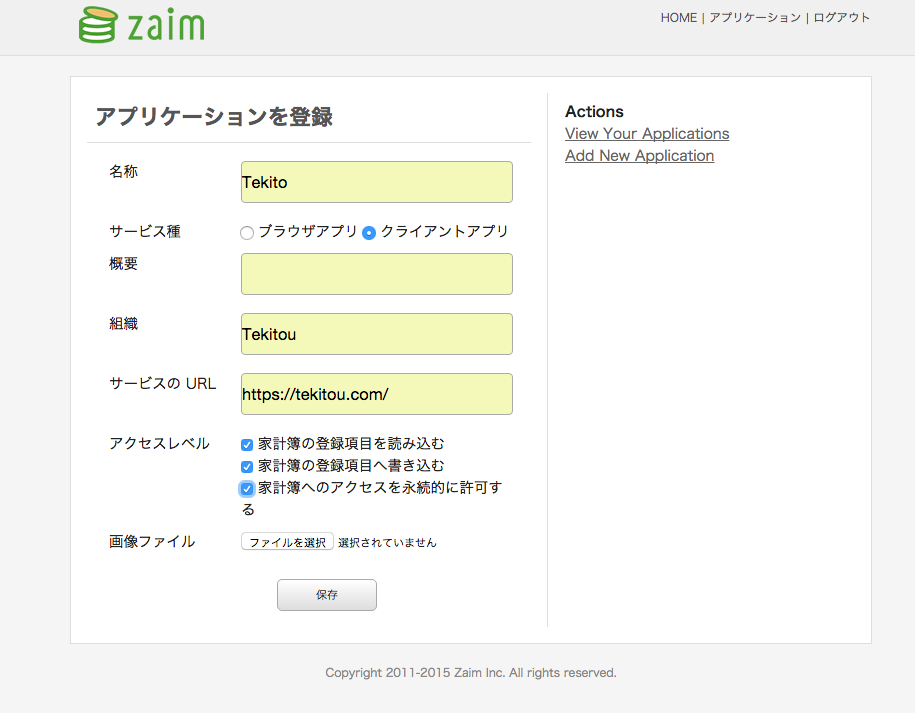
Task: Click the Copyright 2011-2015 Zaim Inc. footer text
Action: click(470, 673)
